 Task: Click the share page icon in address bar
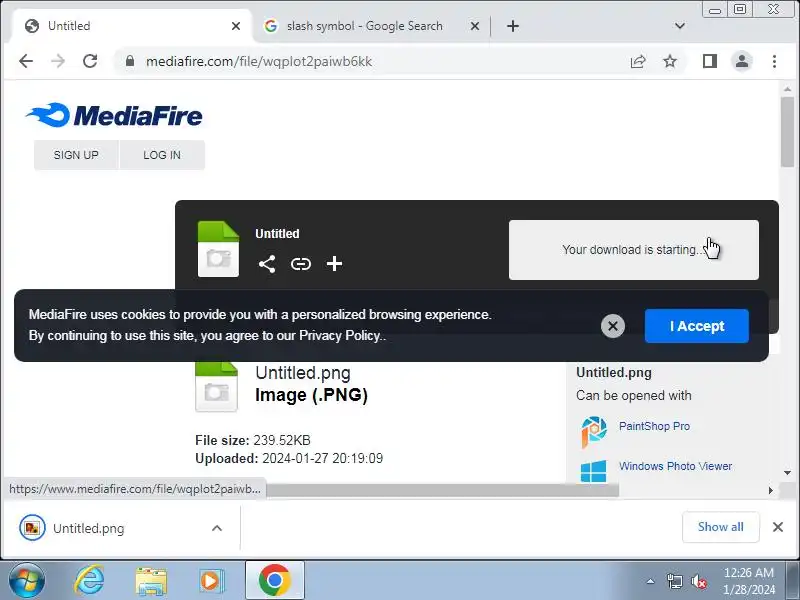pos(638,62)
